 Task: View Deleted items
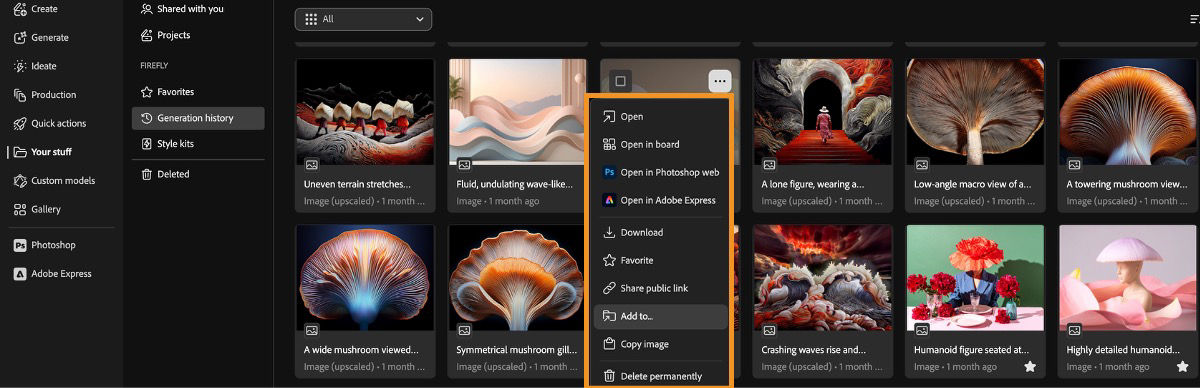click(166, 174)
